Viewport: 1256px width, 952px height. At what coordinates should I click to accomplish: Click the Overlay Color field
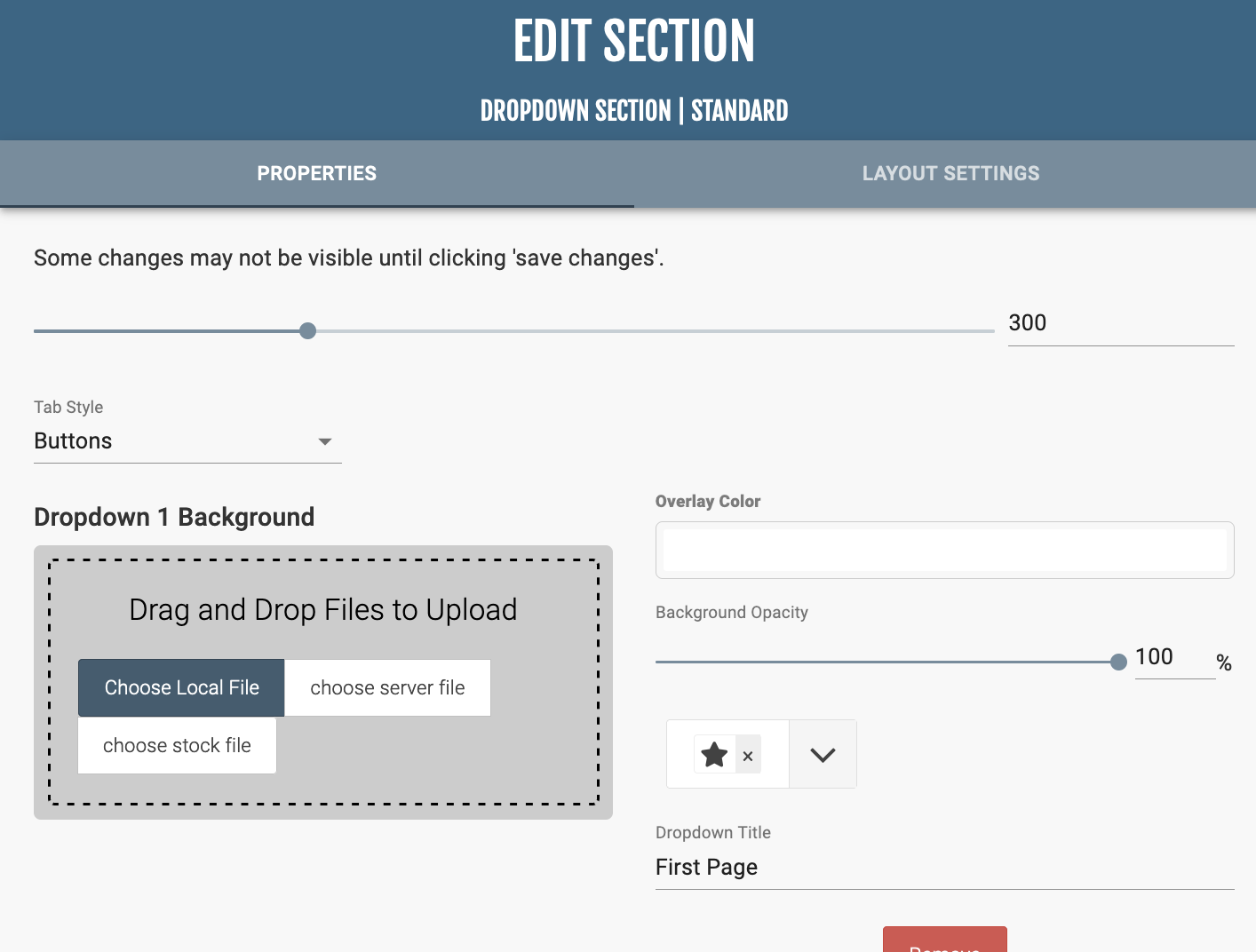click(x=944, y=550)
